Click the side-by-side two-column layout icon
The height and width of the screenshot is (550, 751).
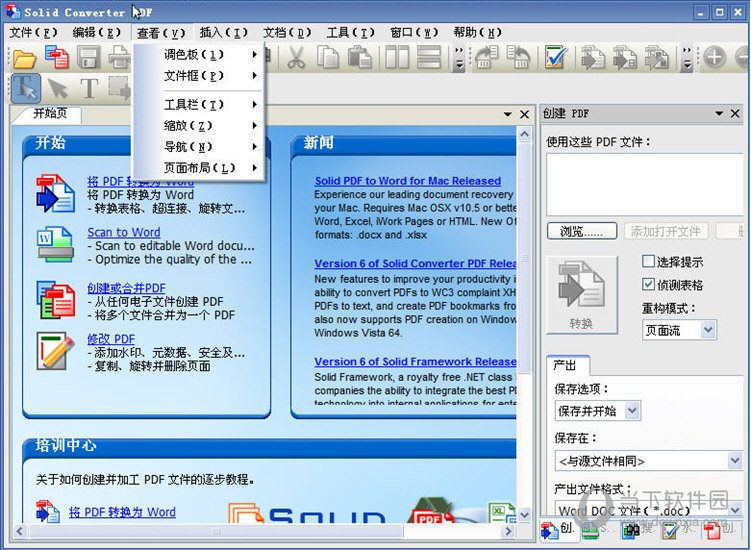point(397,57)
